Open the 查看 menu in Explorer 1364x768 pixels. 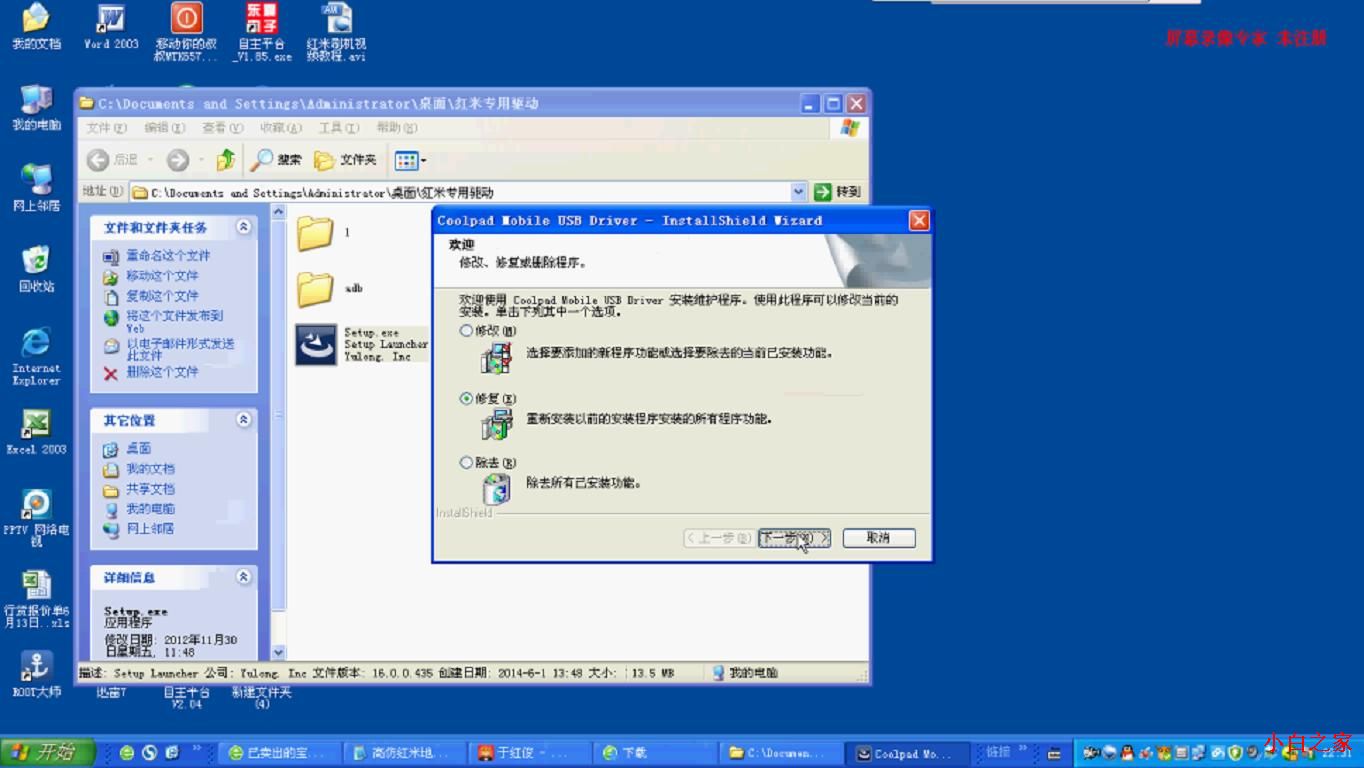222,128
